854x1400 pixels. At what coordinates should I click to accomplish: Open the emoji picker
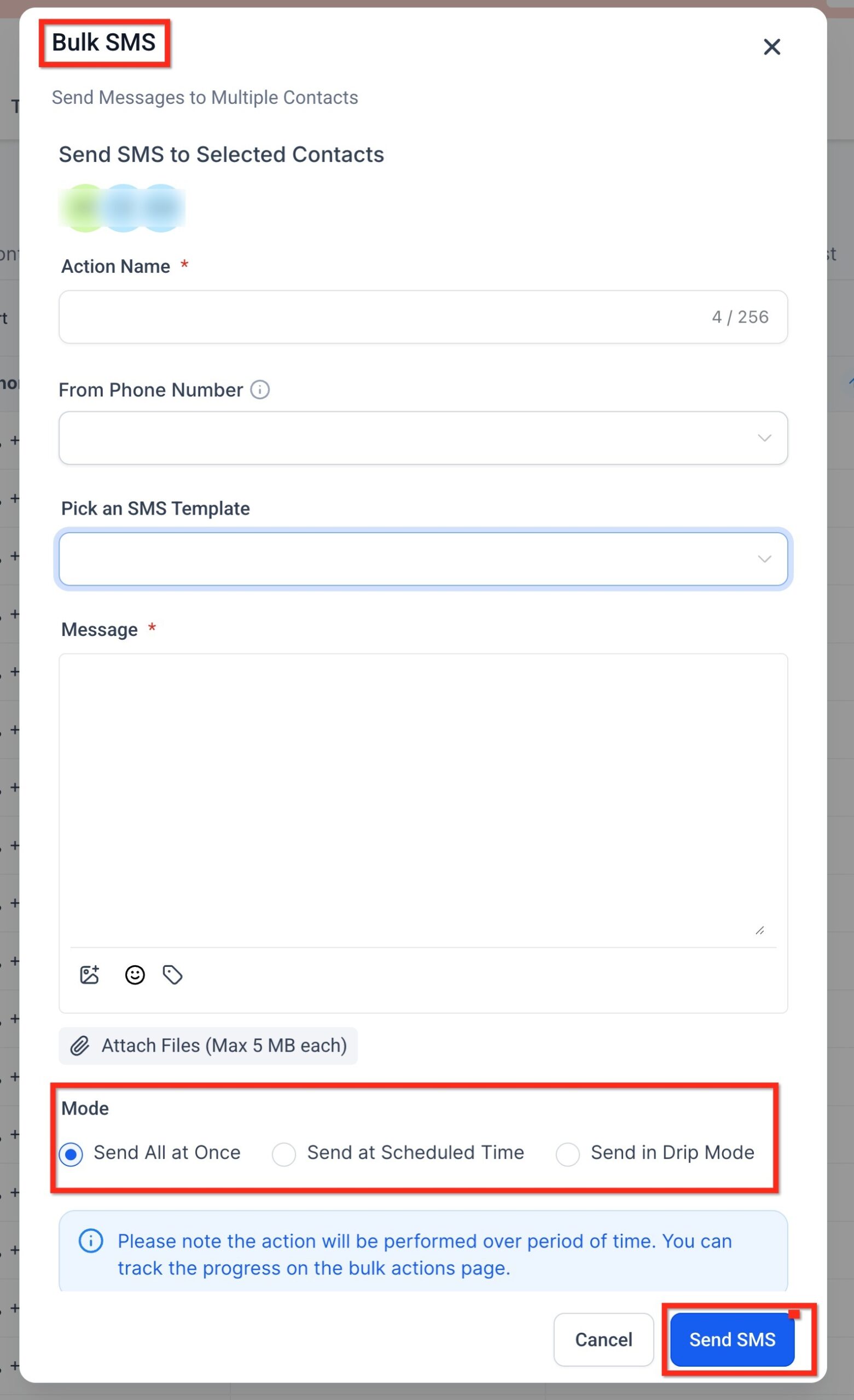(134, 975)
